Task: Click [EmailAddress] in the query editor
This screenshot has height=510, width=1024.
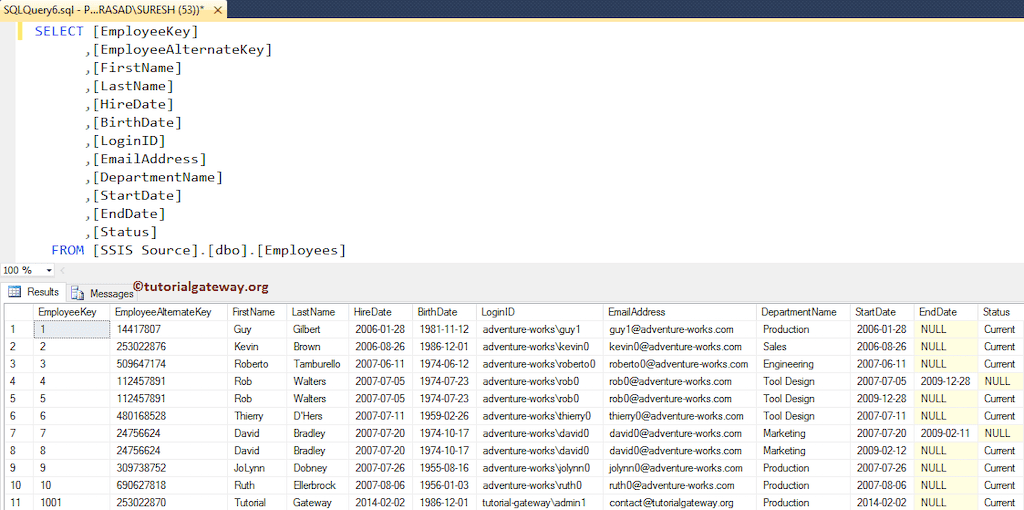Action: tap(150, 159)
